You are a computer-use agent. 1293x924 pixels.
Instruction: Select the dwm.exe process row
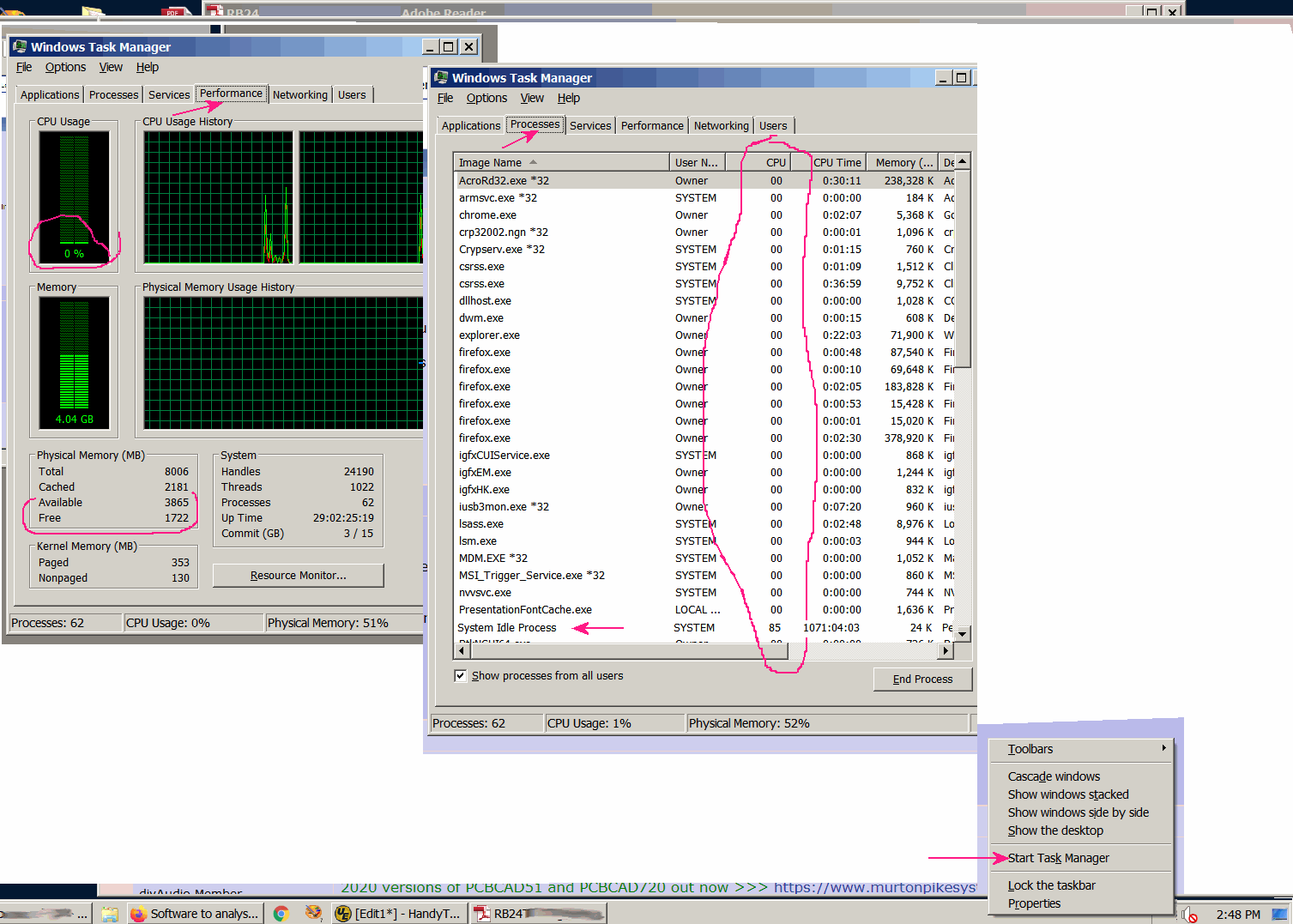[704, 317]
